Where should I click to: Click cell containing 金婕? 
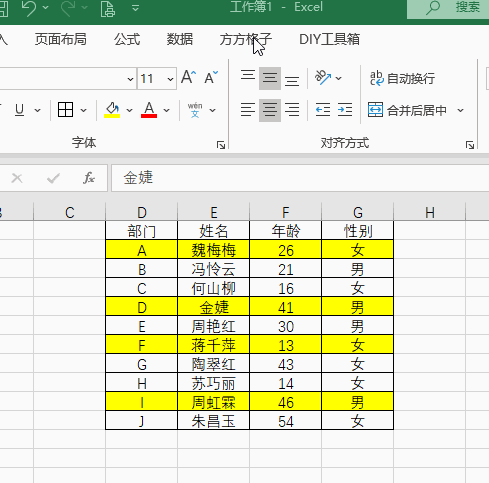(214, 307)
